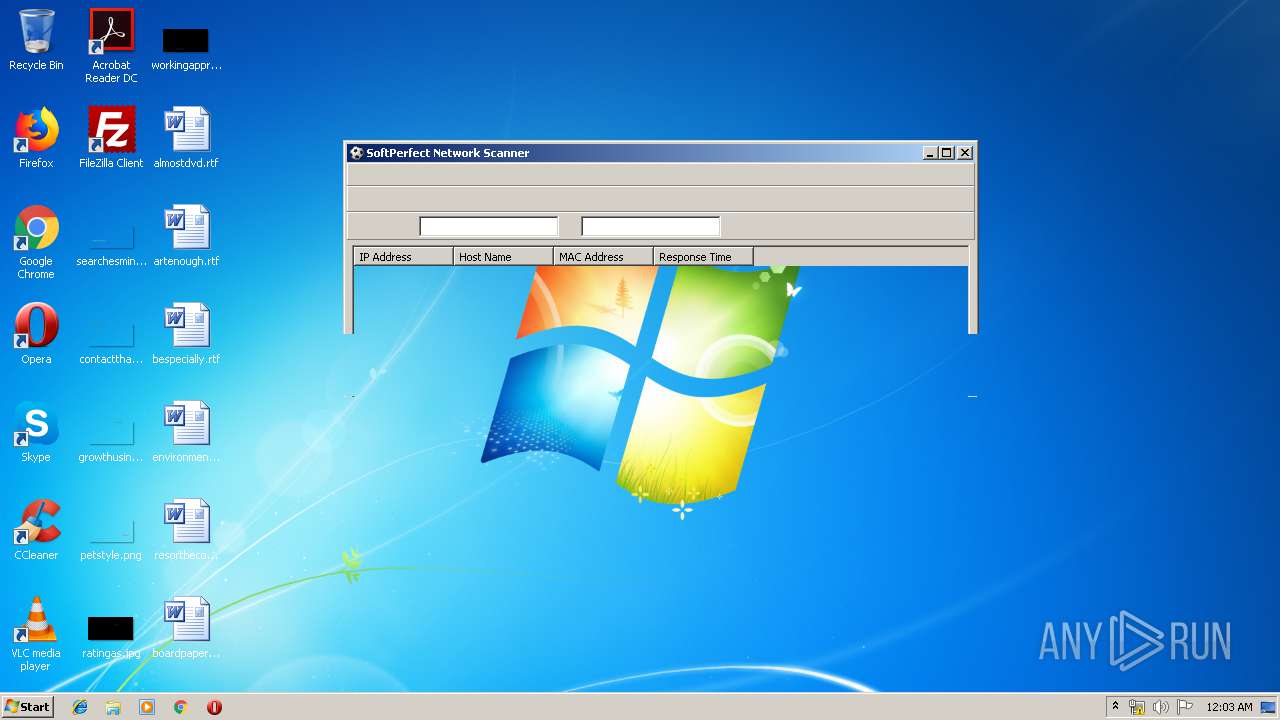Open the volume tray icon
1280x720 pixels.
[x=1161, y=707]
